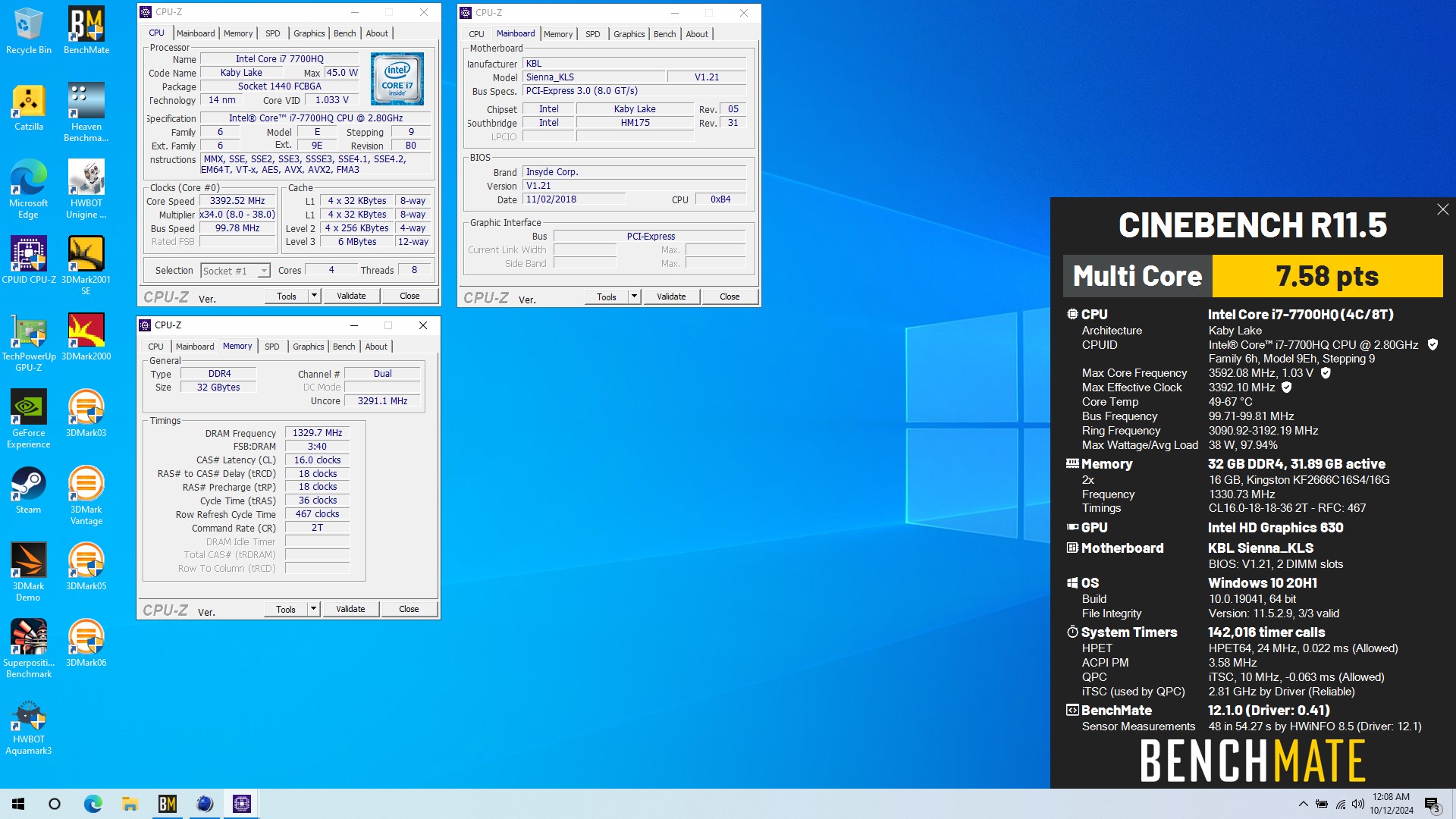Click Close button in the Memory window

[409, 609]
